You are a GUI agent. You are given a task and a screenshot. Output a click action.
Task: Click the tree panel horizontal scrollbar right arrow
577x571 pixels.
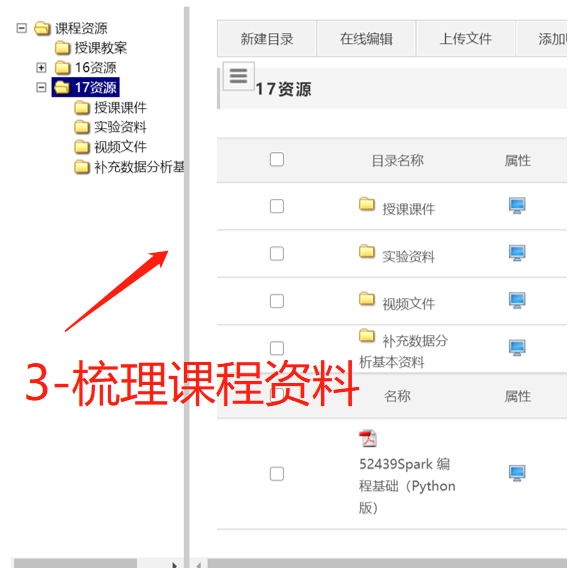pos(174,565)
